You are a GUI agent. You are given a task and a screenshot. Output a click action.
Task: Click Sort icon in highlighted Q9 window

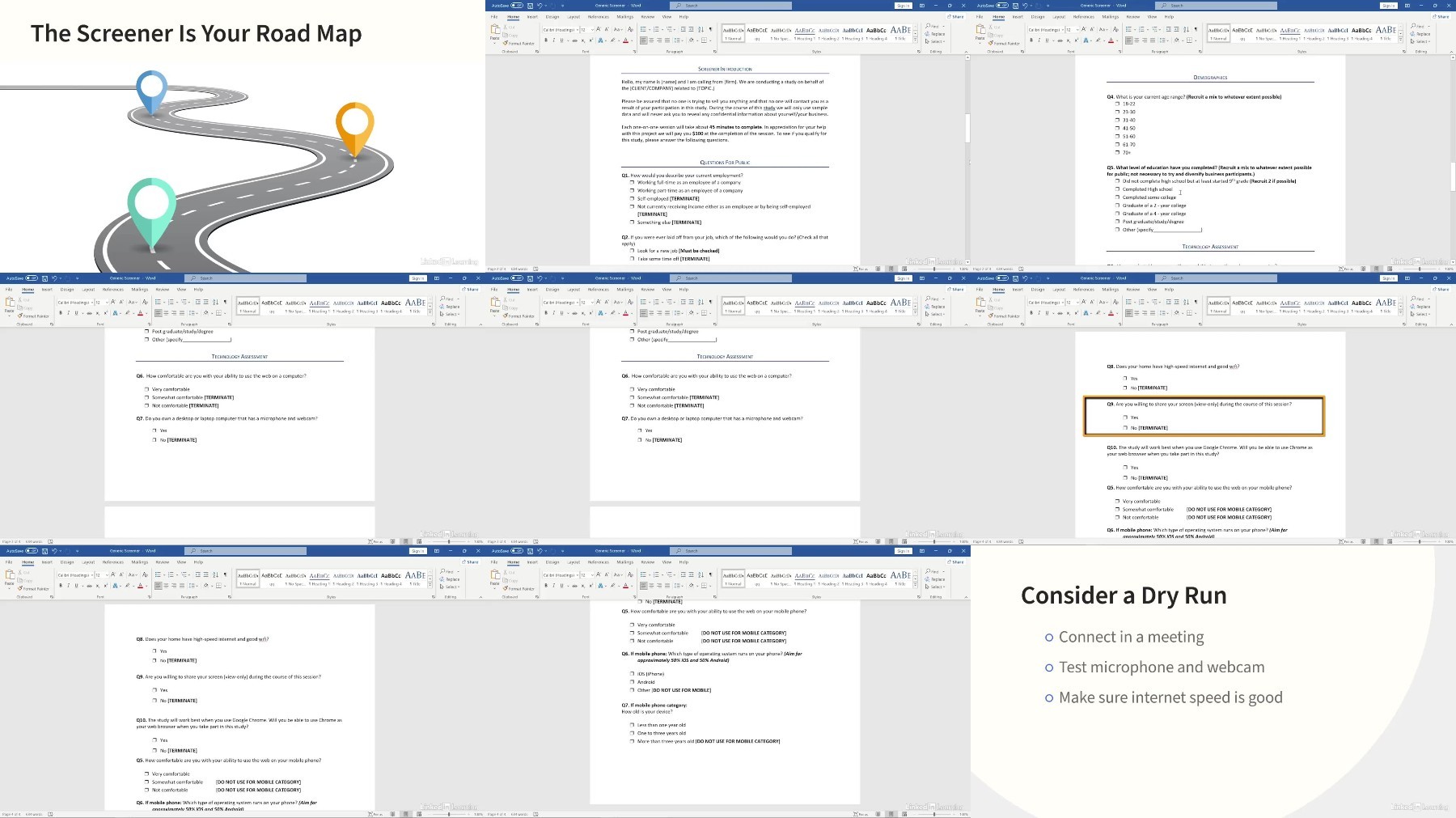point(1186,302)
